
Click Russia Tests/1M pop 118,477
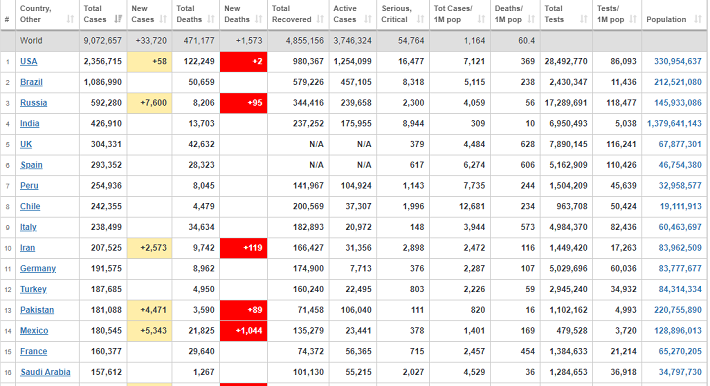(621, 103)
